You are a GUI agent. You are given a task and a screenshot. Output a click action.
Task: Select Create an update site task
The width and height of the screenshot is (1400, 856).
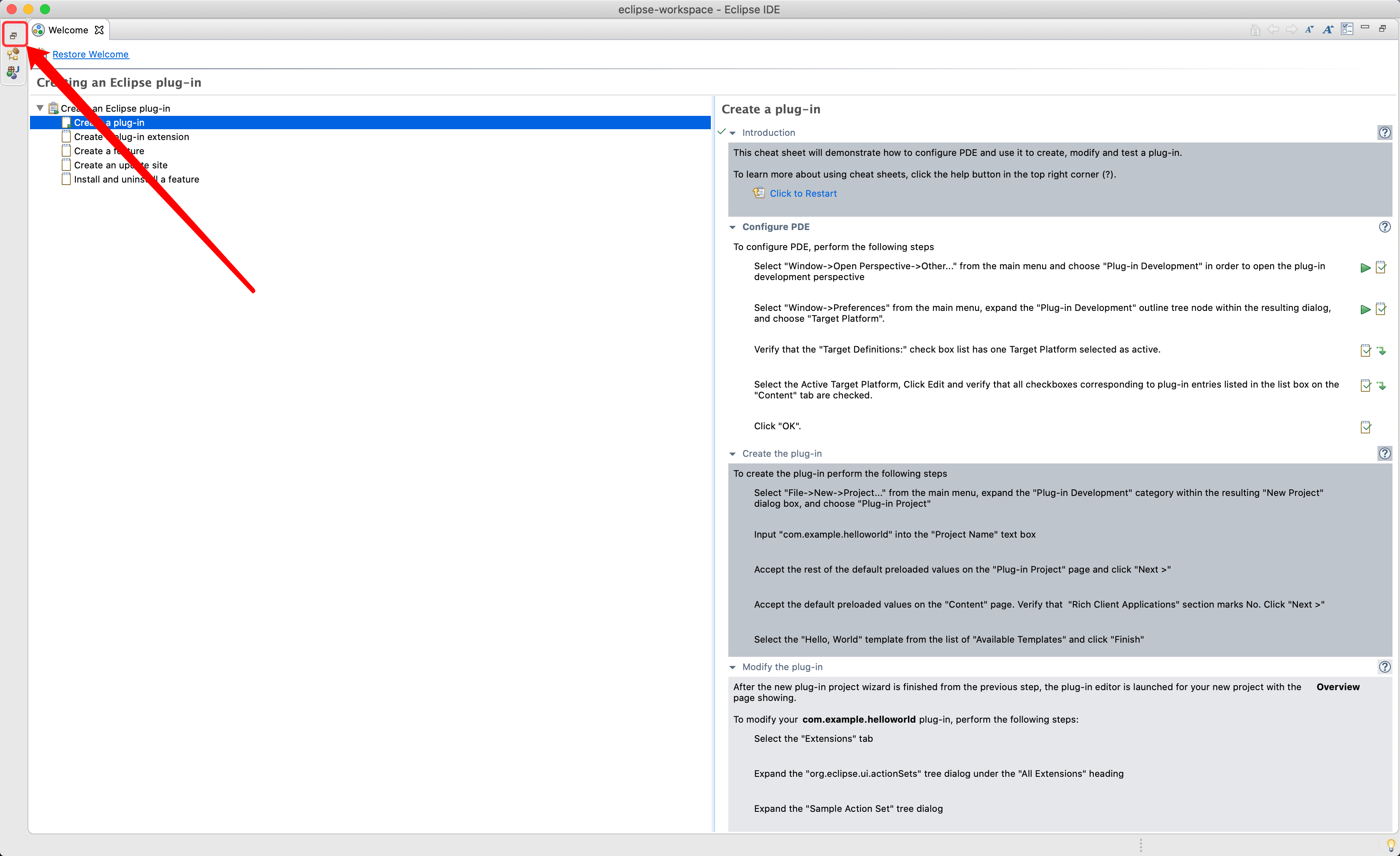pyautogui.click(x=120, y=165)
